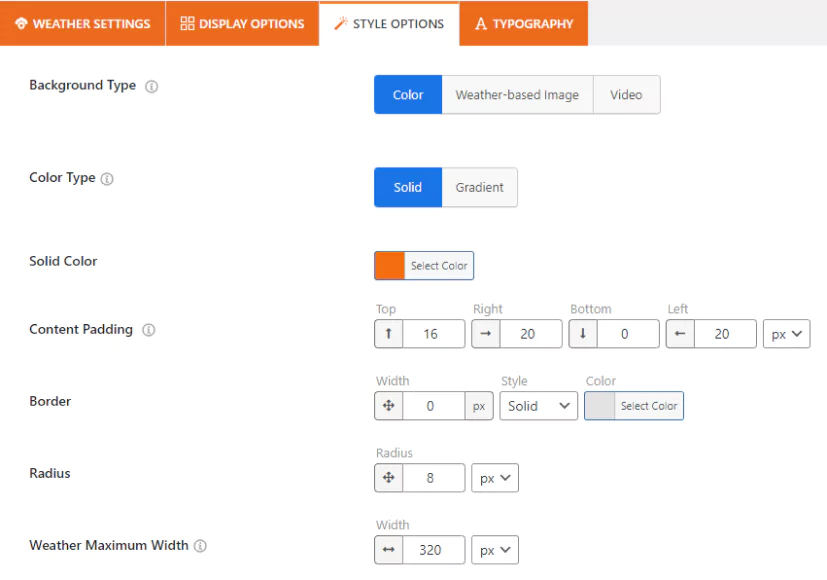This screenshot has height=580, width=827.
Task: Click the top padding up-arrow icon
Action: point(389,334)
